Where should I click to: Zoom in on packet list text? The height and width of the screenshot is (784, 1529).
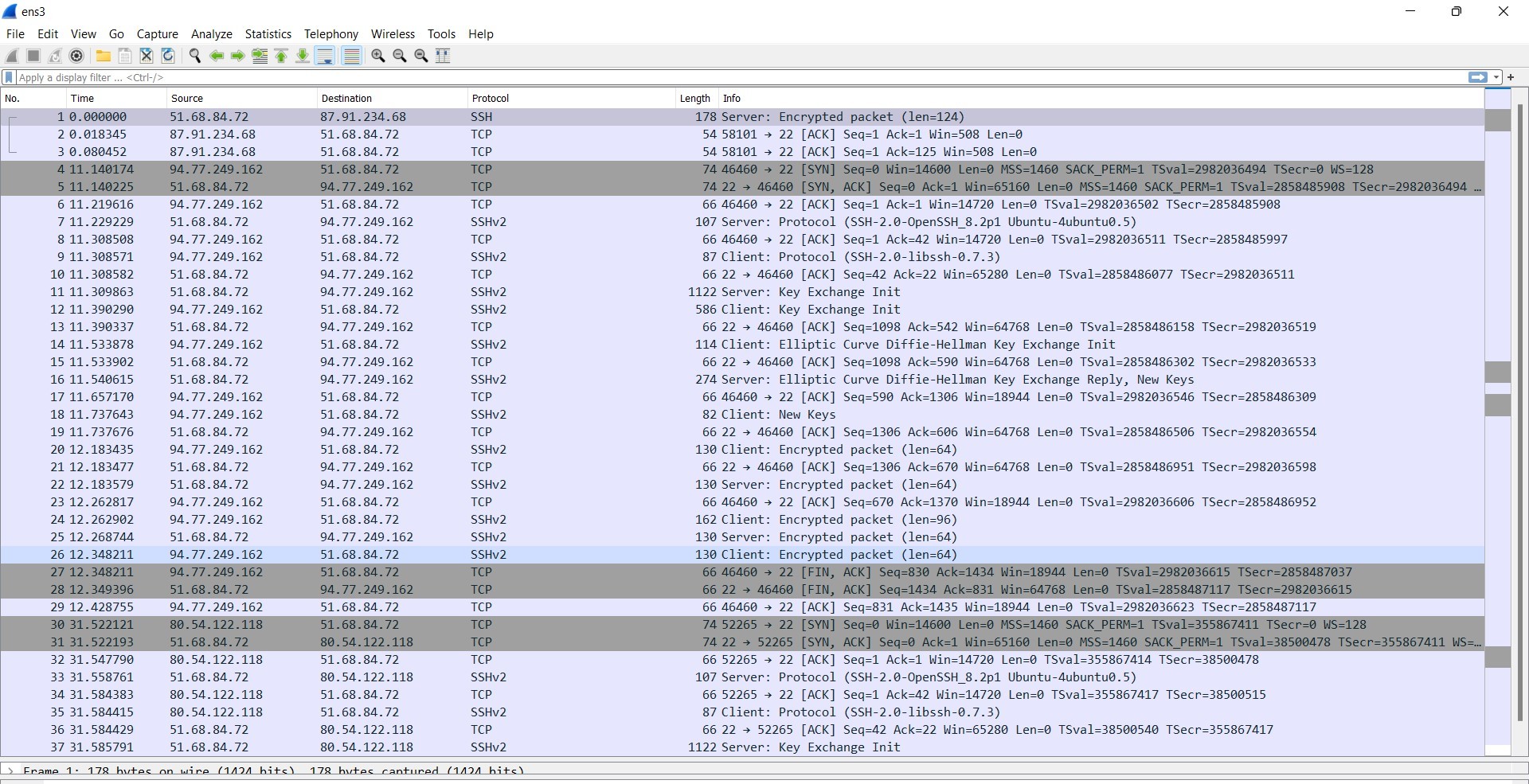coord(378,56)
